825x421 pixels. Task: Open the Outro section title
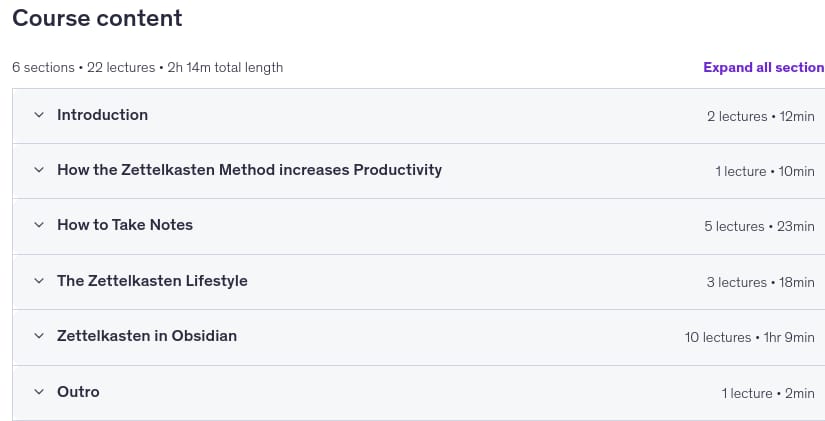click(78, 392)
